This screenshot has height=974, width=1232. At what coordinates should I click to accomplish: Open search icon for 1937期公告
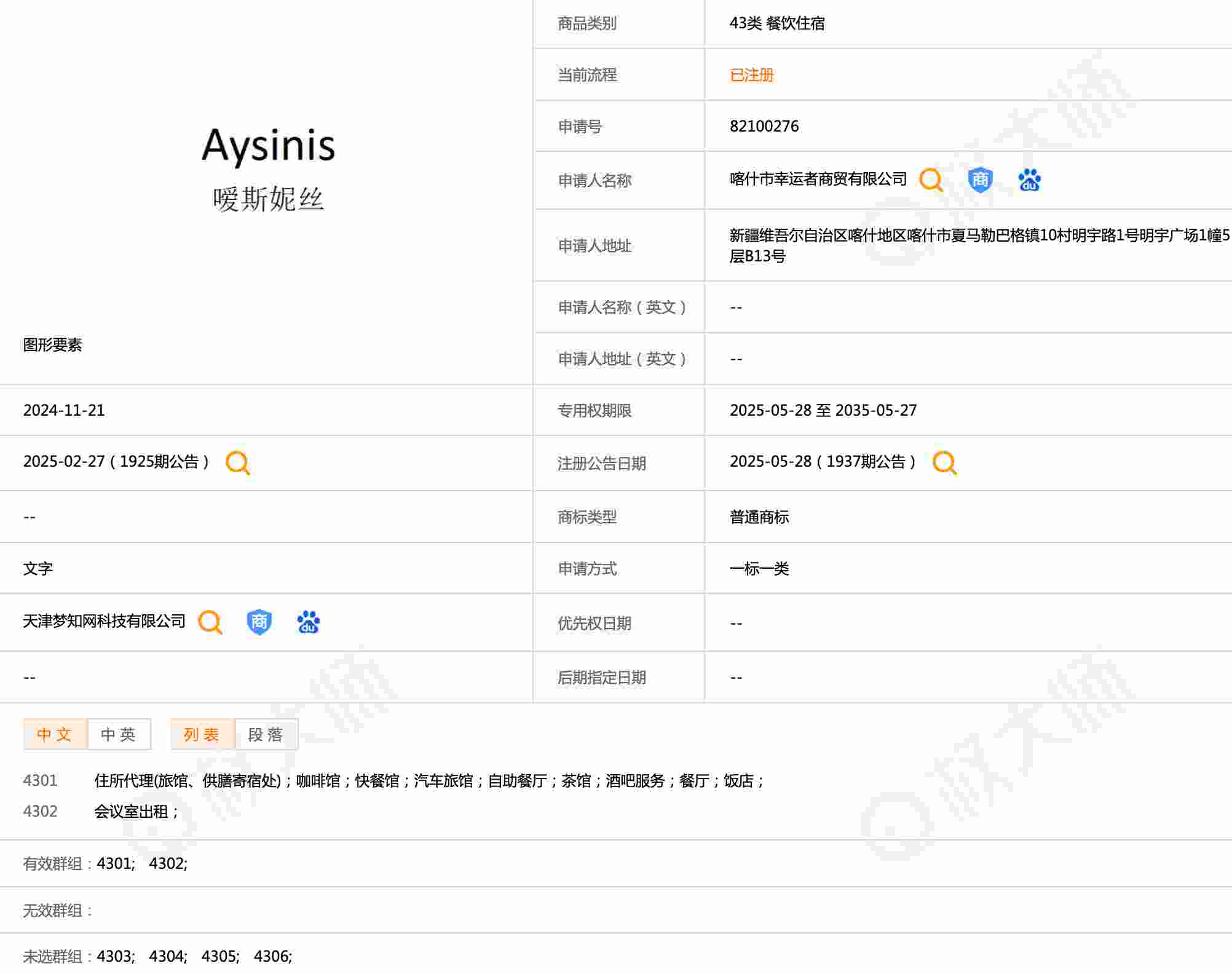point(944,462)
